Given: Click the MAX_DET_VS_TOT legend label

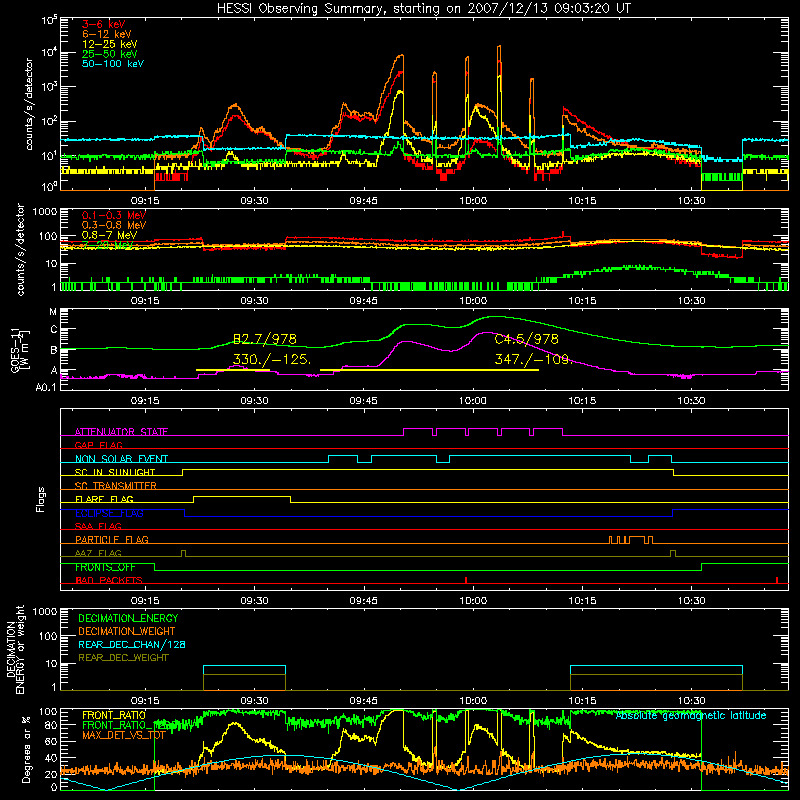Looking at the screenshot, I should [124, 735].
